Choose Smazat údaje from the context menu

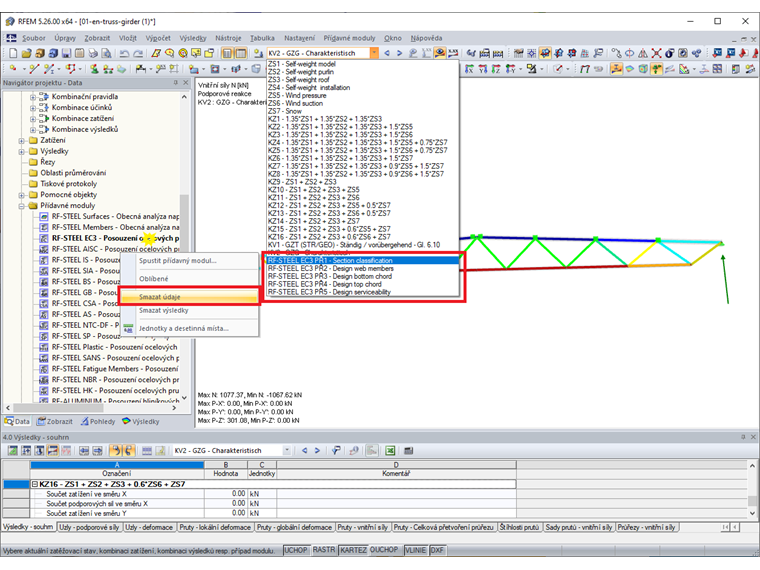pos(190,297)
